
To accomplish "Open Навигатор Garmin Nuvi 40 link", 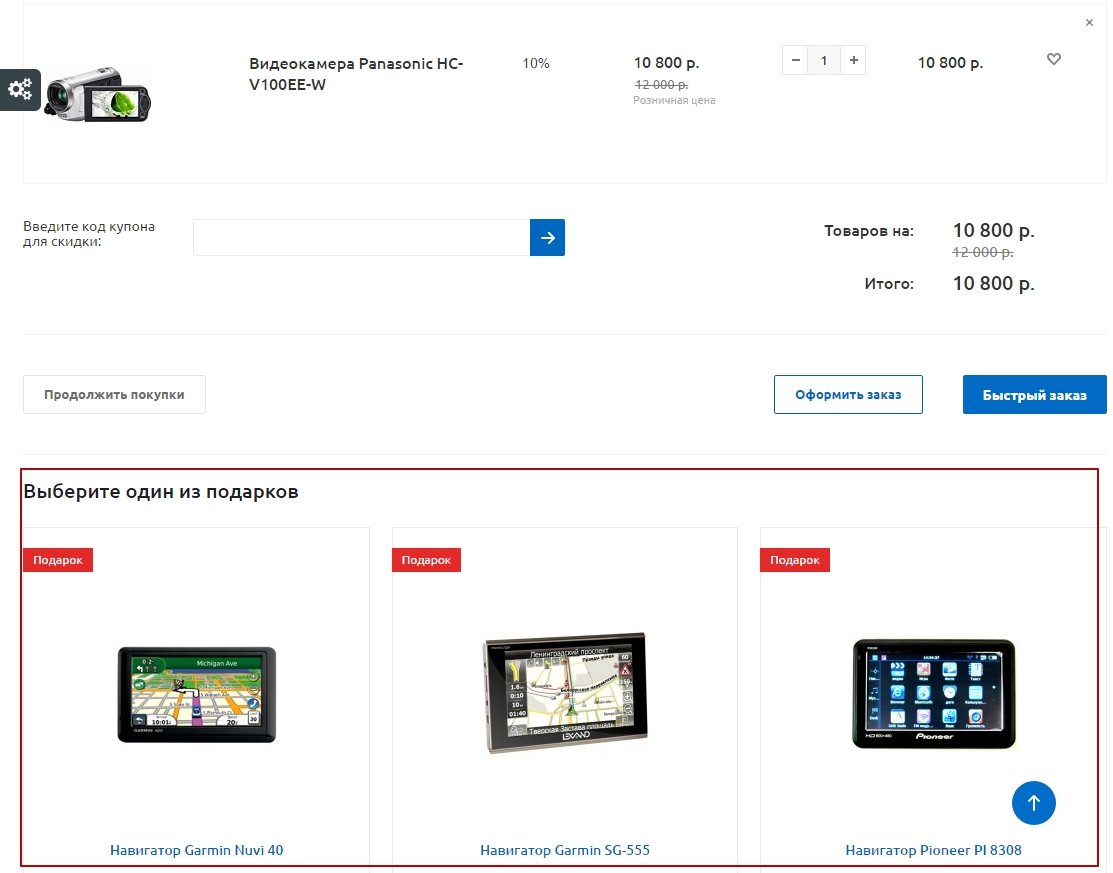I will click(197, 850).
